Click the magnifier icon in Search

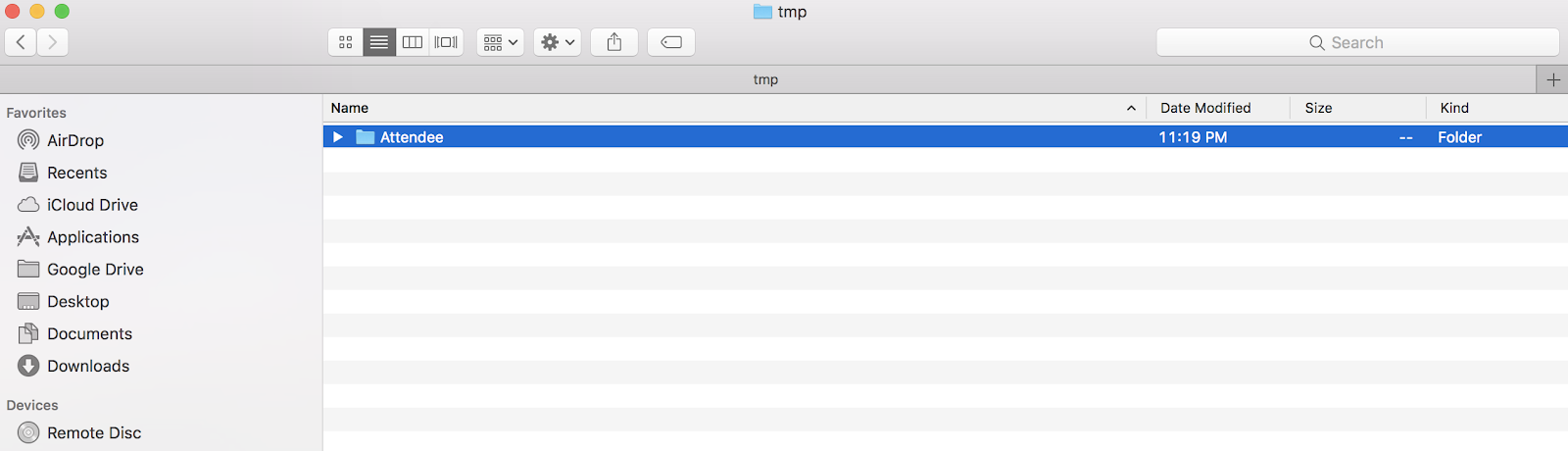(1317, 42)
